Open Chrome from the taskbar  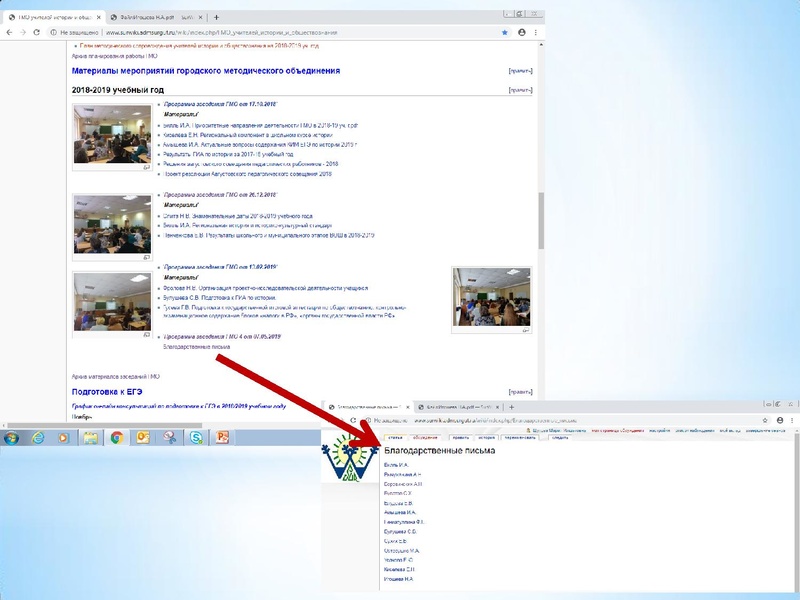tap(116, 437)
